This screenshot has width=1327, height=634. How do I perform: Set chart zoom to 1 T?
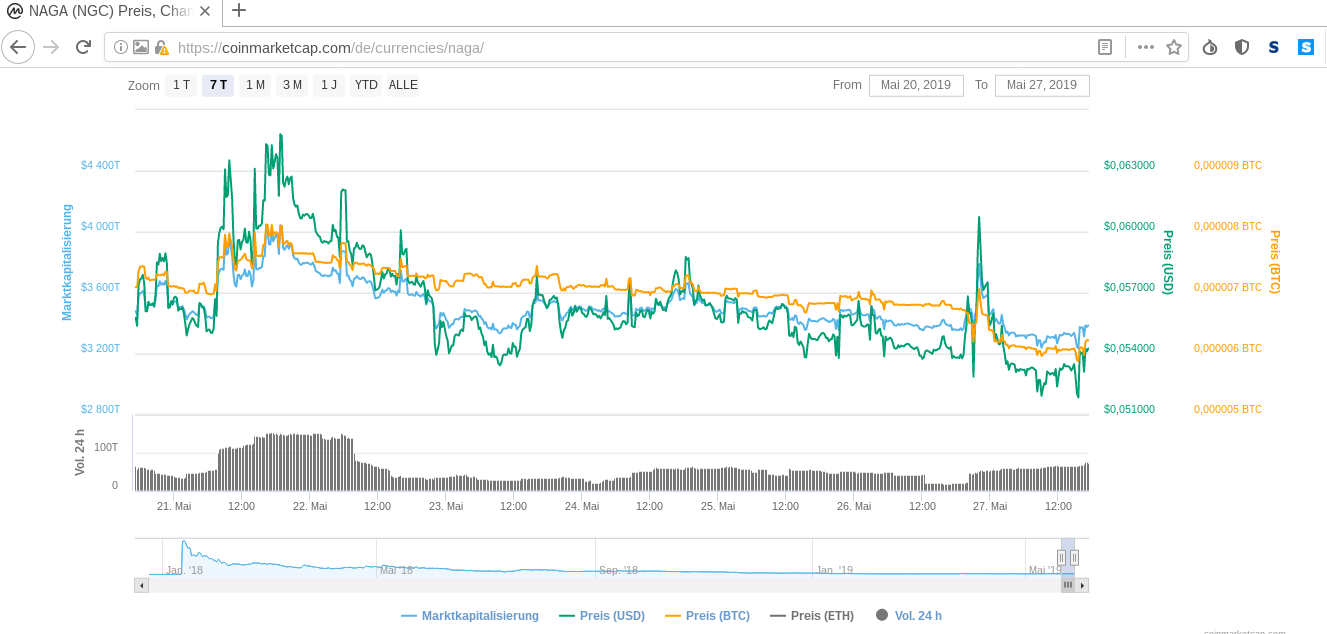coord(181,85)
